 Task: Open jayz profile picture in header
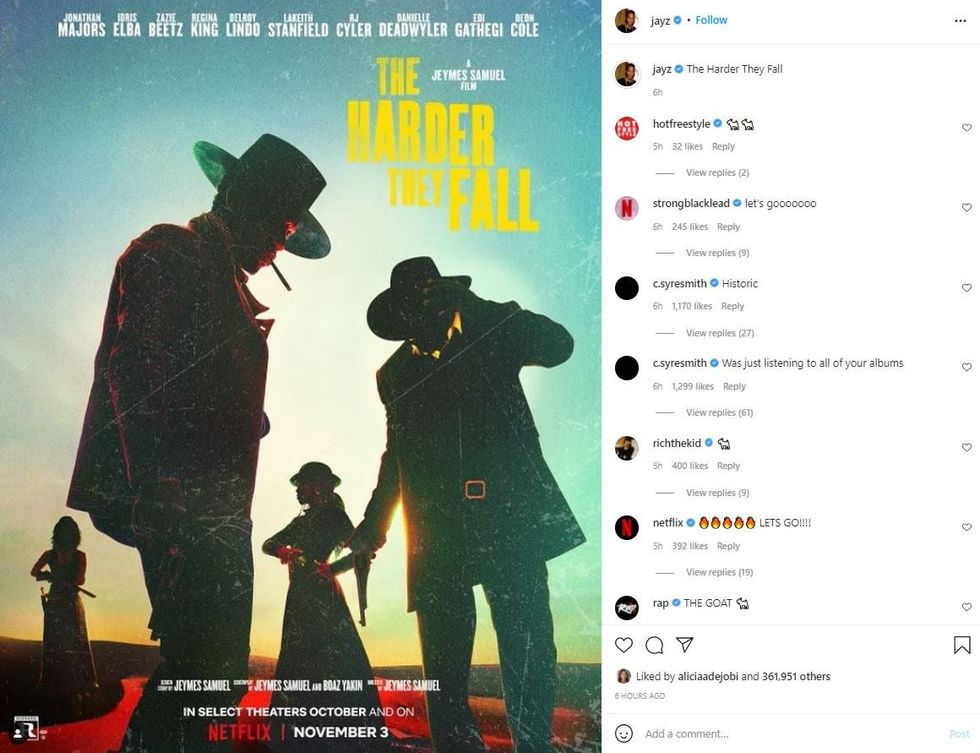tap(627, 21)
